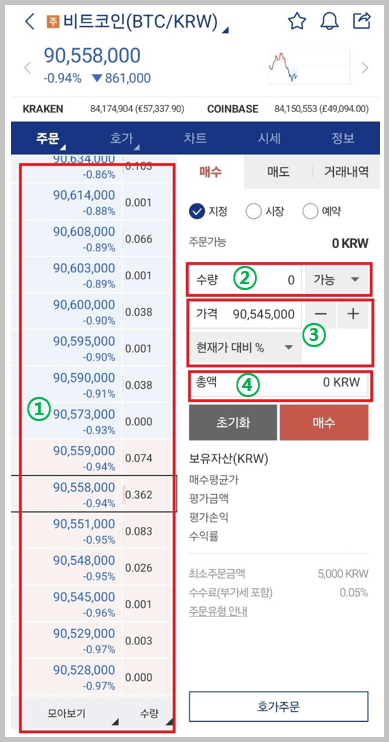Open the 주문유형 안내 link

coord(218,611)
